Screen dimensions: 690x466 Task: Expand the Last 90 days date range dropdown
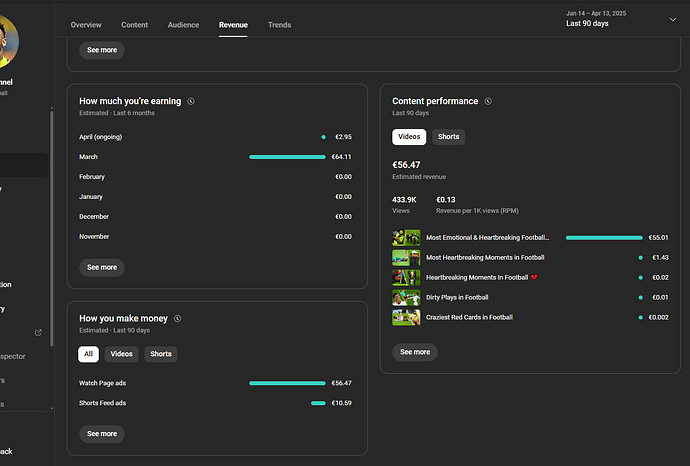pos(620,19)
